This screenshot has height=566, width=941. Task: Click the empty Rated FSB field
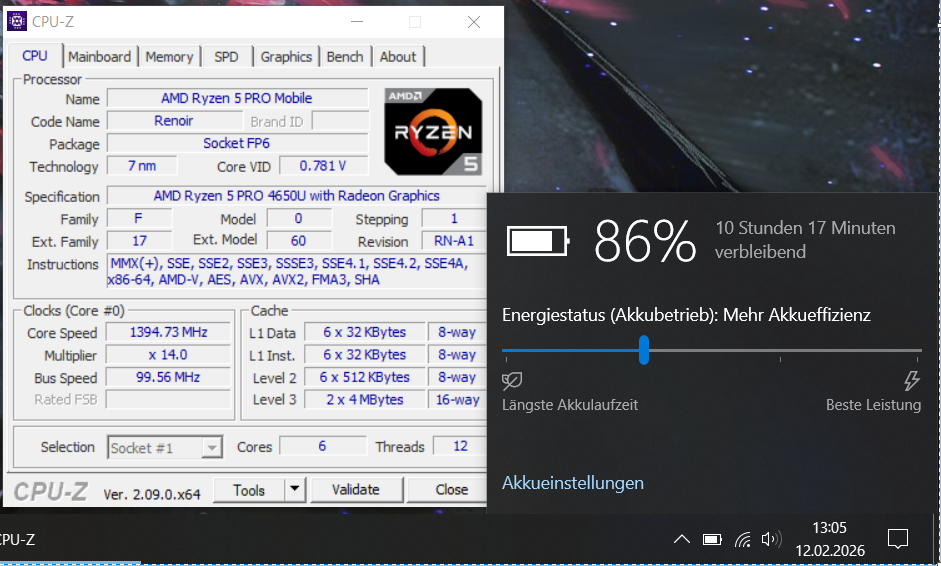click(x=169, y=400)
